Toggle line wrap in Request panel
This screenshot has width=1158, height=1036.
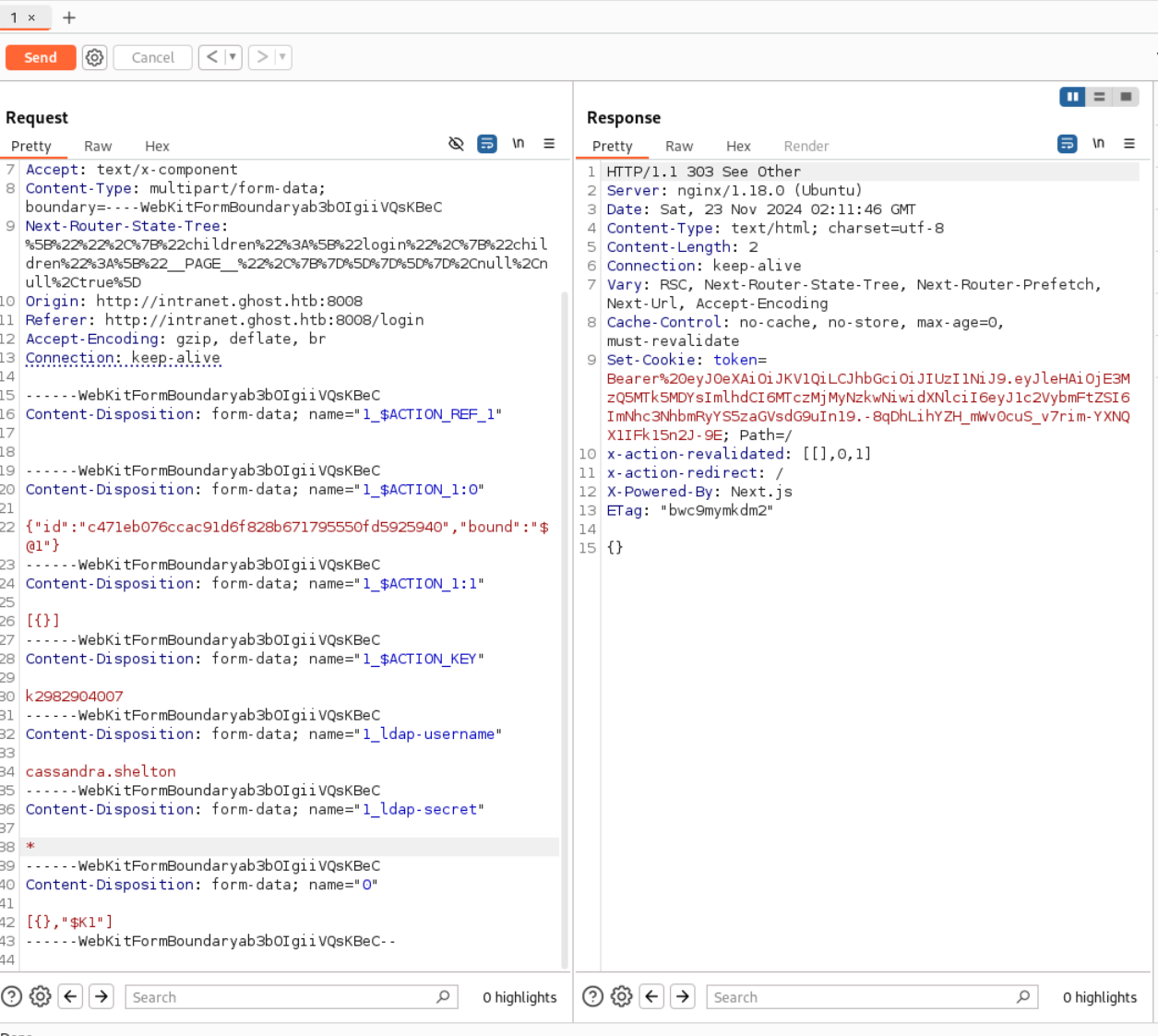tap(487, 144)
